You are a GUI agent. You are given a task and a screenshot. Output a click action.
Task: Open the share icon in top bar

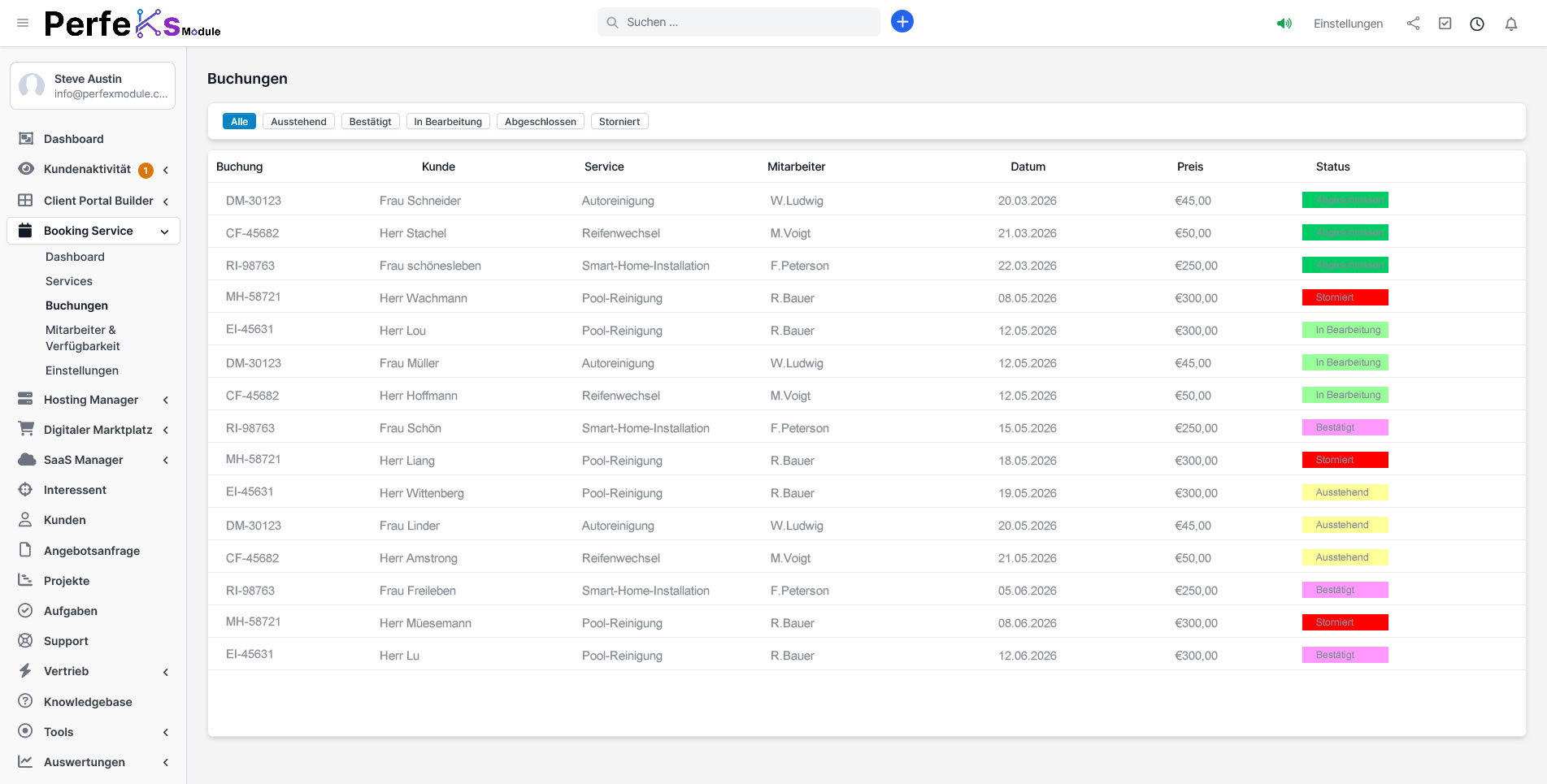click(1413, 24)
